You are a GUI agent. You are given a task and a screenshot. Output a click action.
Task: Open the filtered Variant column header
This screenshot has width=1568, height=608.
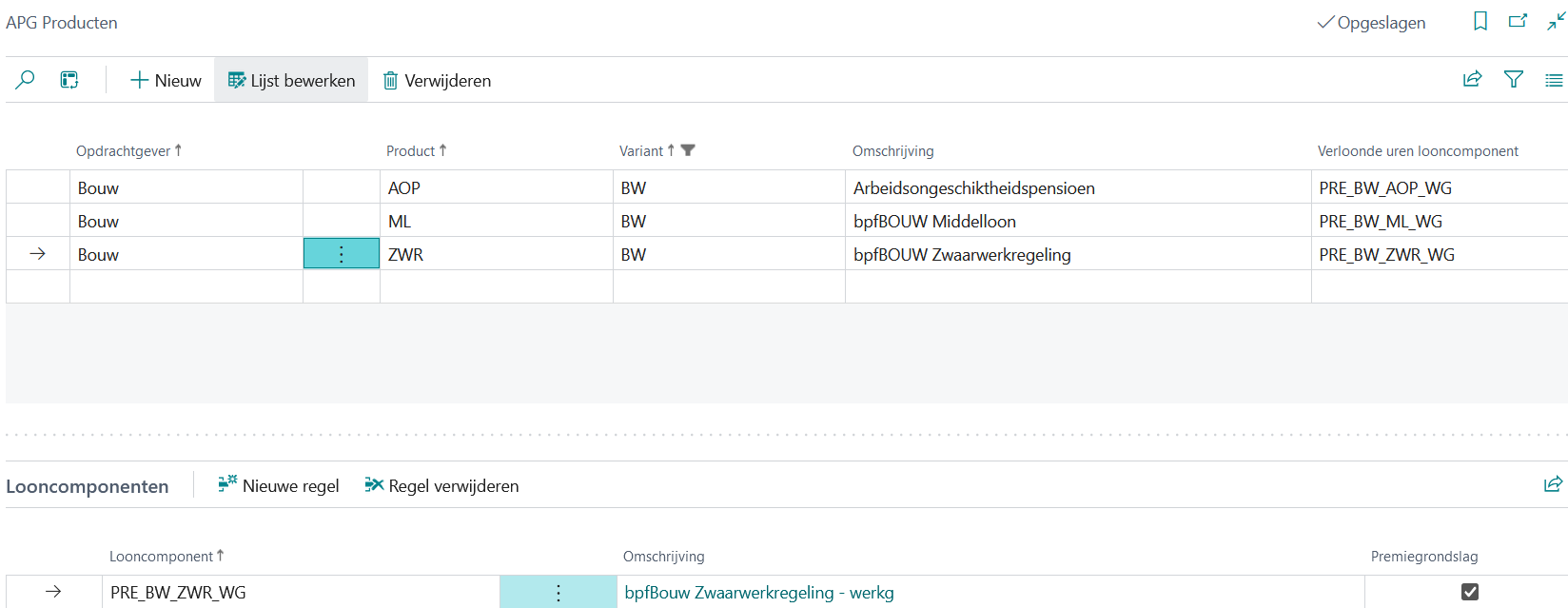[x=642, y=151]
